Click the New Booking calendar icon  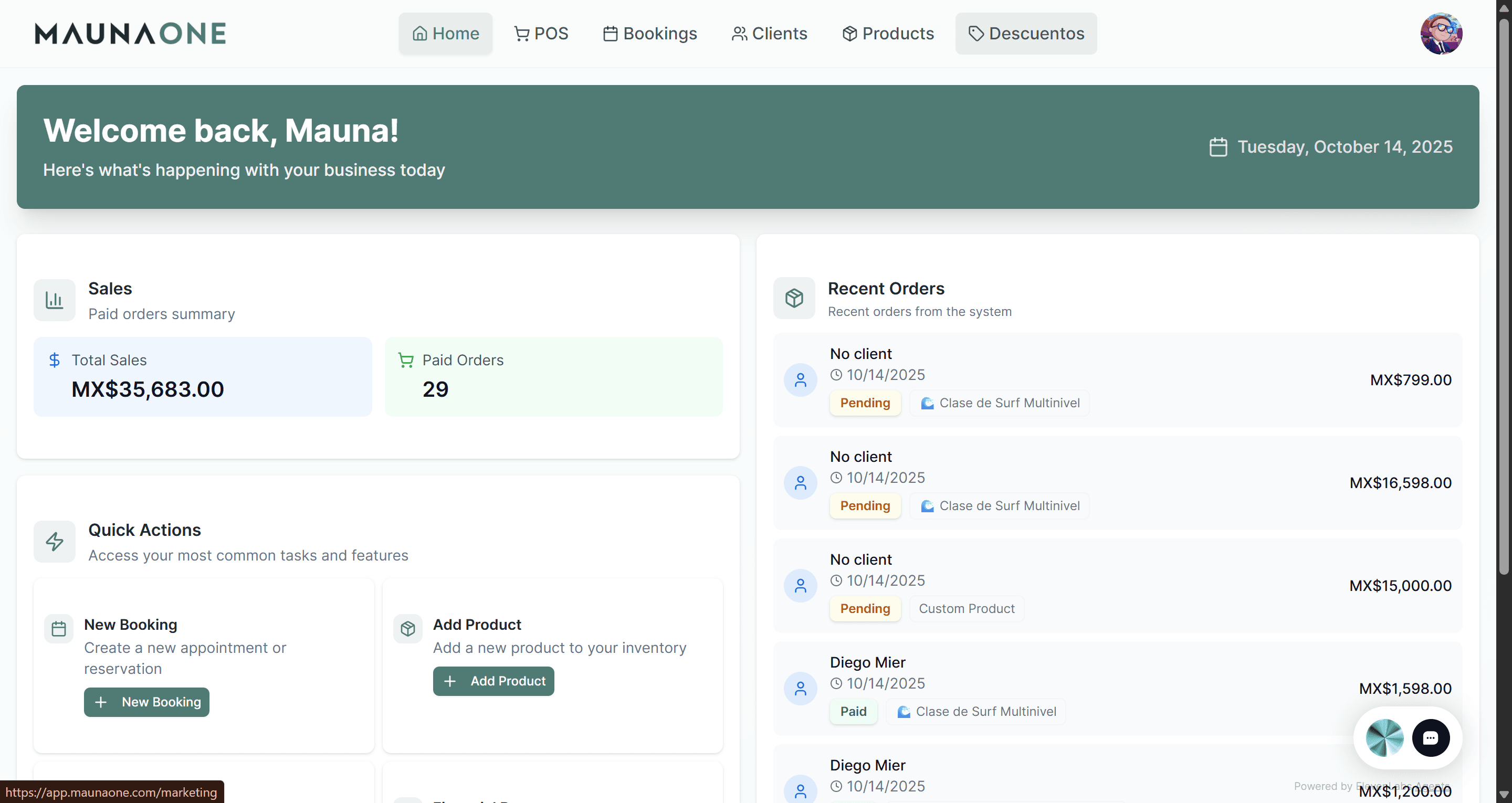coord(59,629)
